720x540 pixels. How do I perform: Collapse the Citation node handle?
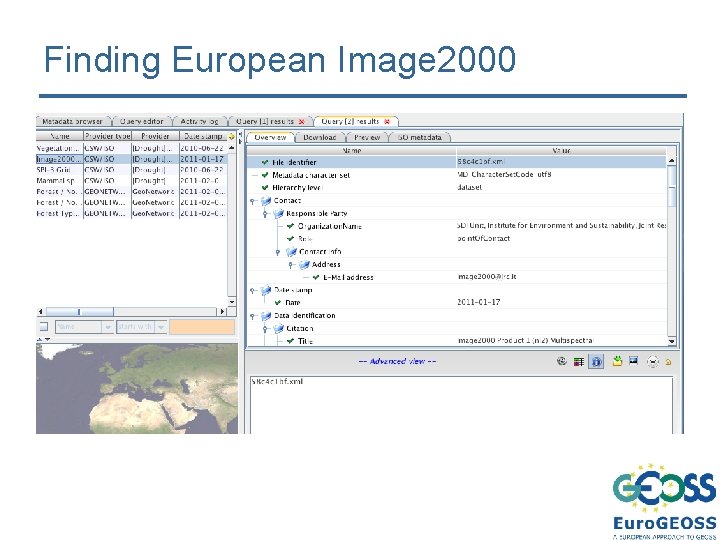point(265,328)
